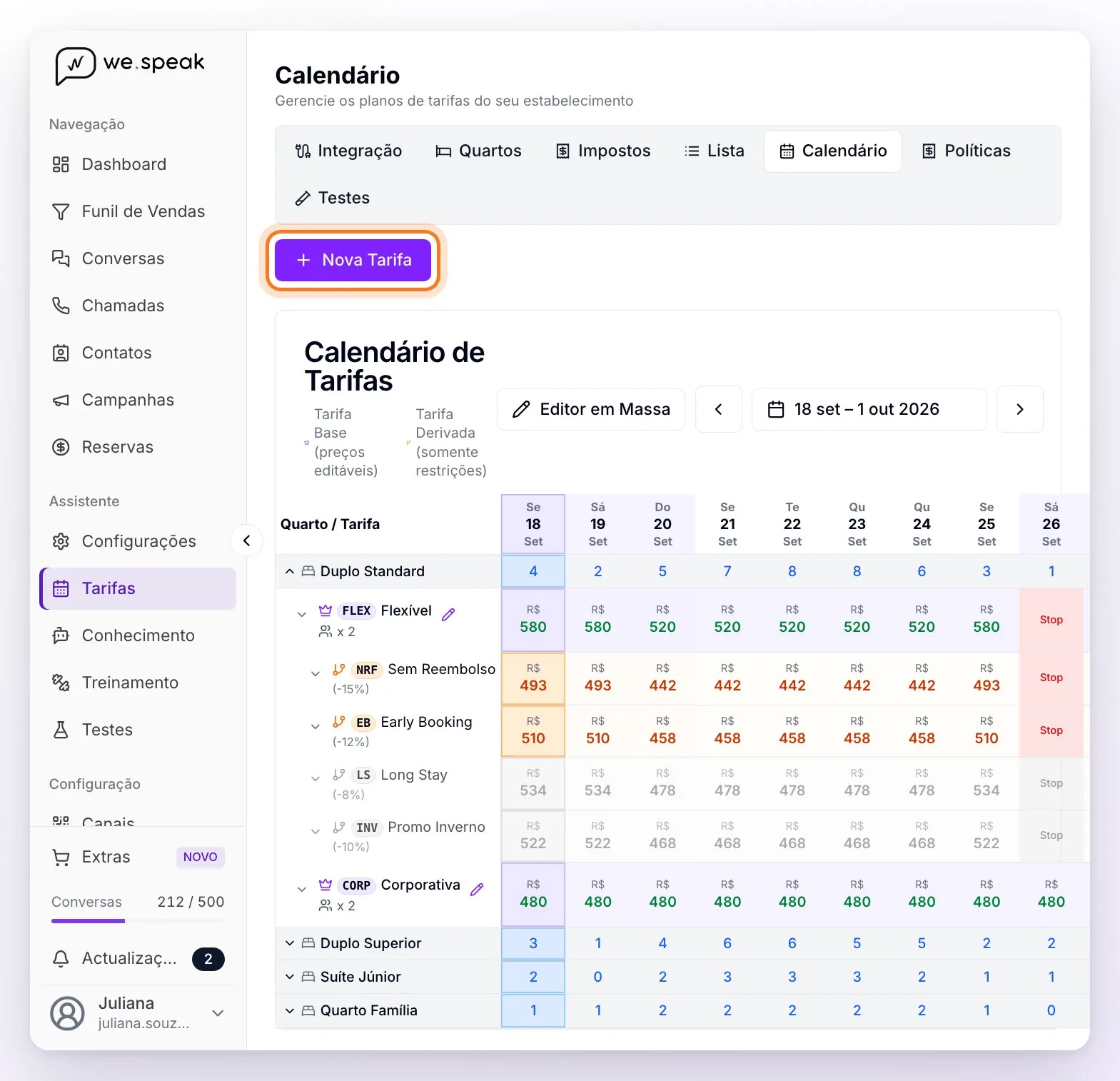Edit the Corporativa rate with pencil icon
1120x1081 pixels.
pos(477,889)
